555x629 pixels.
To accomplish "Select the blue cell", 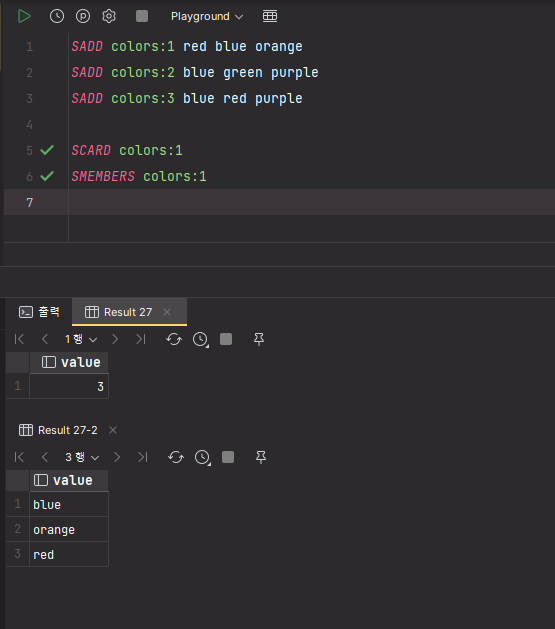I will click(69, 504).
